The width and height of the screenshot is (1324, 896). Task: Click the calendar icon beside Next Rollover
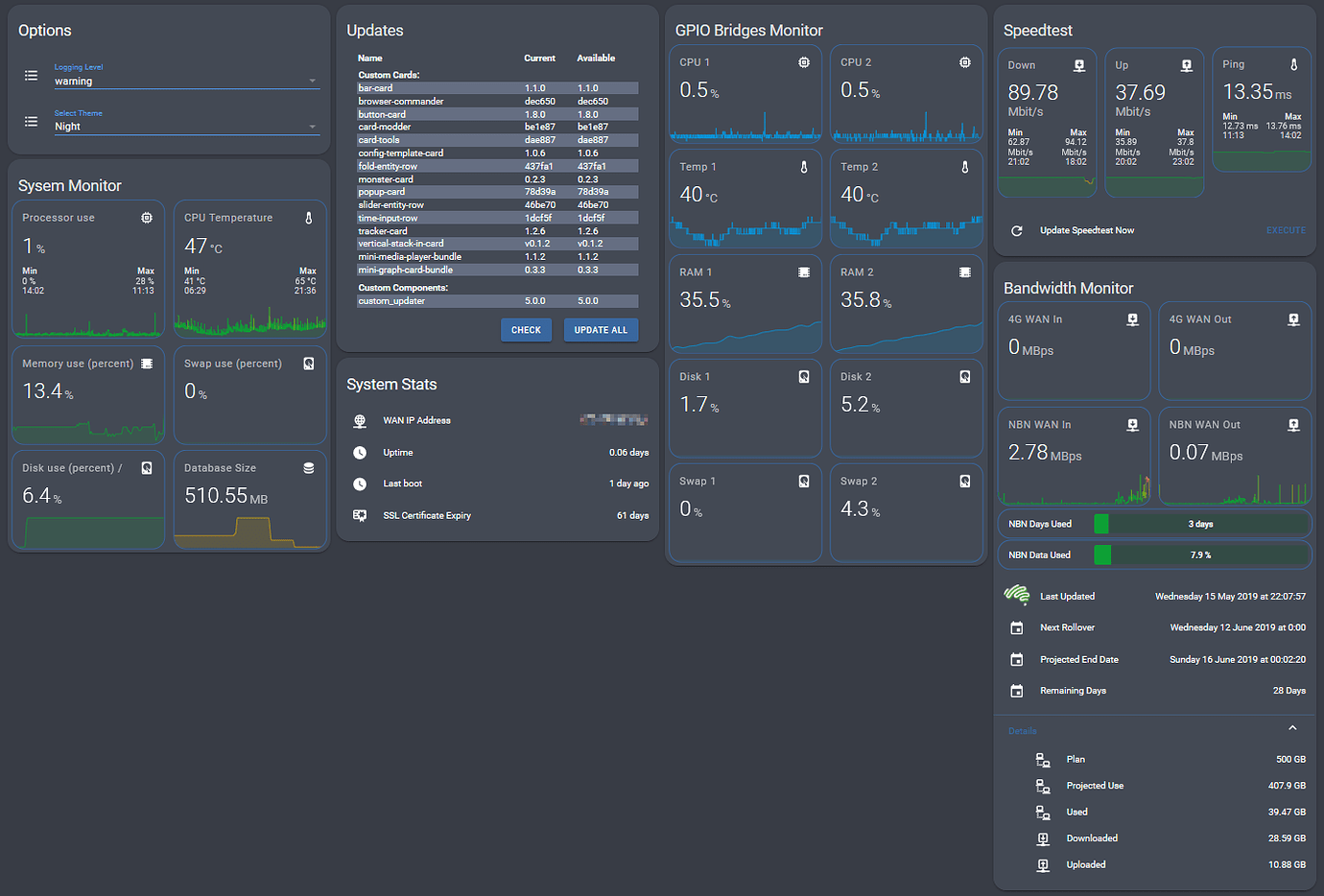click(1016, 627)
